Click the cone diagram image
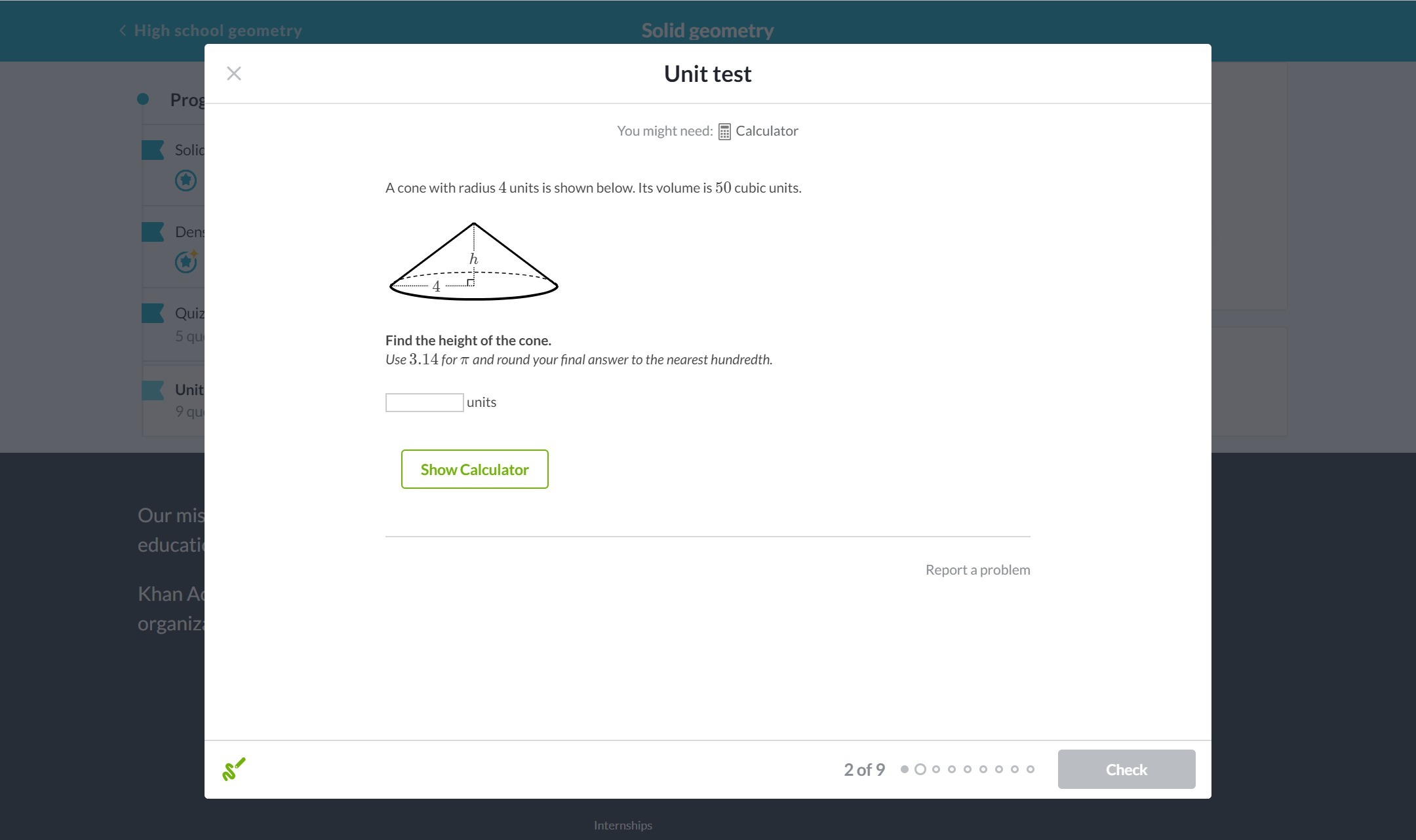The height and width of the screenshot is (840, 1416). [x=473, y=262]
